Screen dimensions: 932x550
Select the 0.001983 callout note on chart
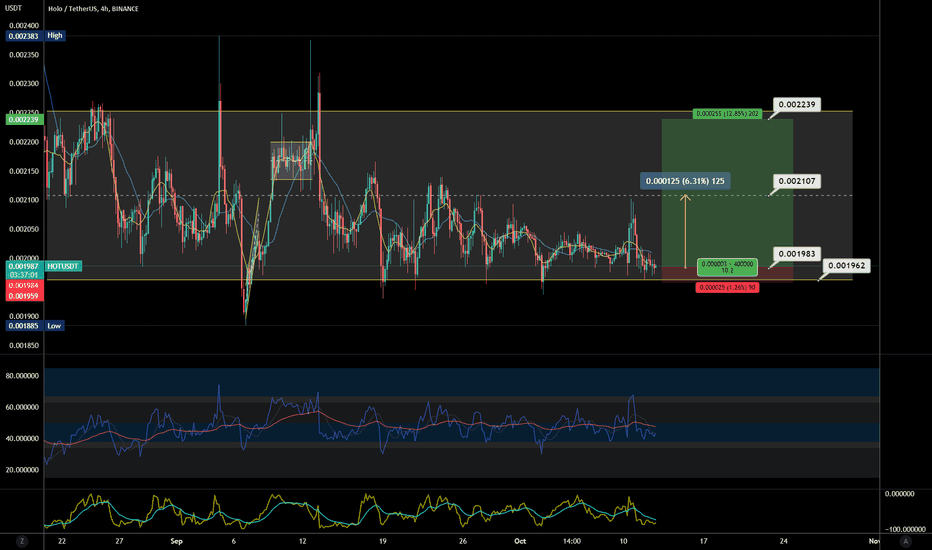(796, 254)
